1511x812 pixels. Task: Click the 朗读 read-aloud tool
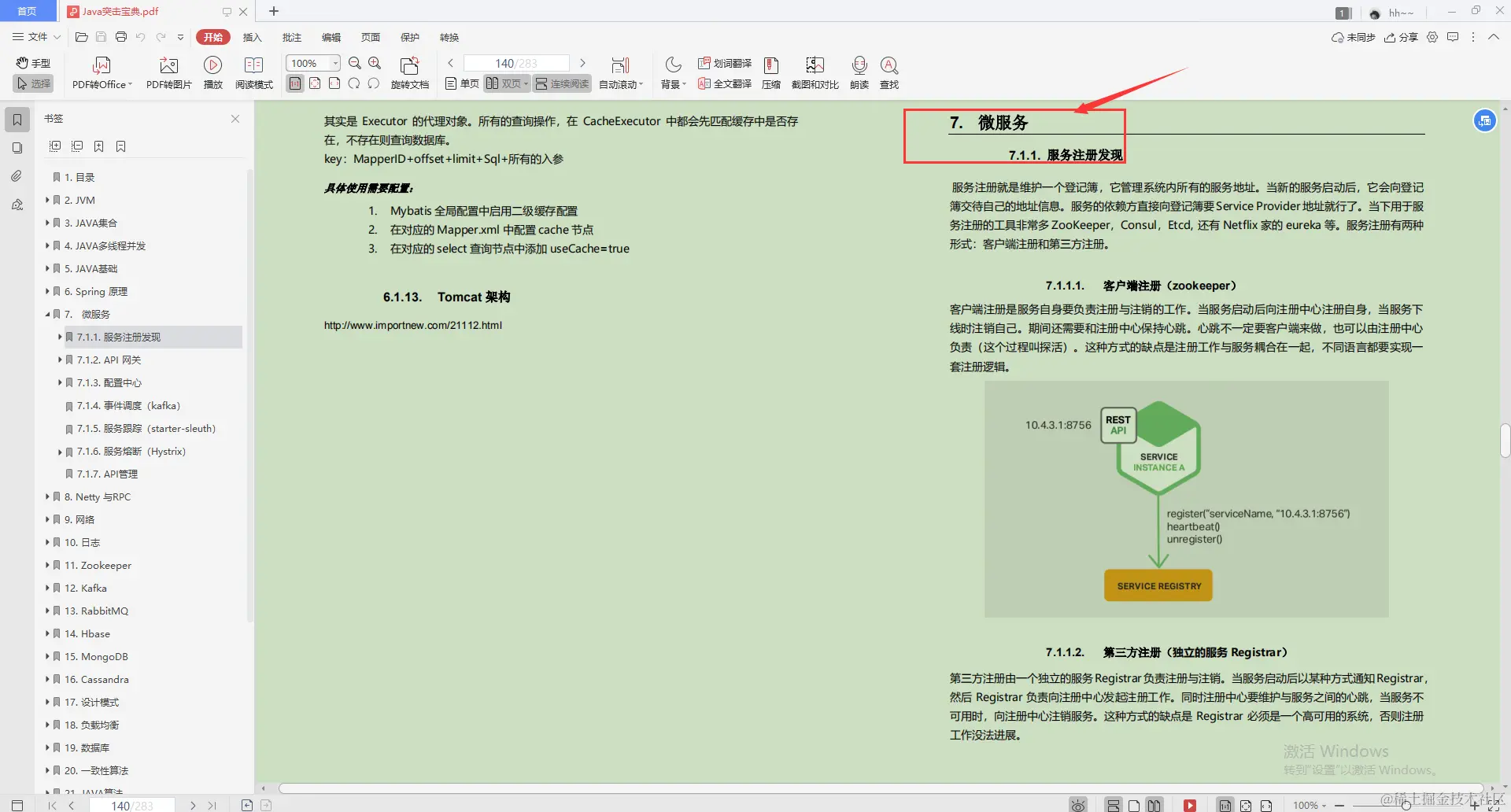(859, 72)
